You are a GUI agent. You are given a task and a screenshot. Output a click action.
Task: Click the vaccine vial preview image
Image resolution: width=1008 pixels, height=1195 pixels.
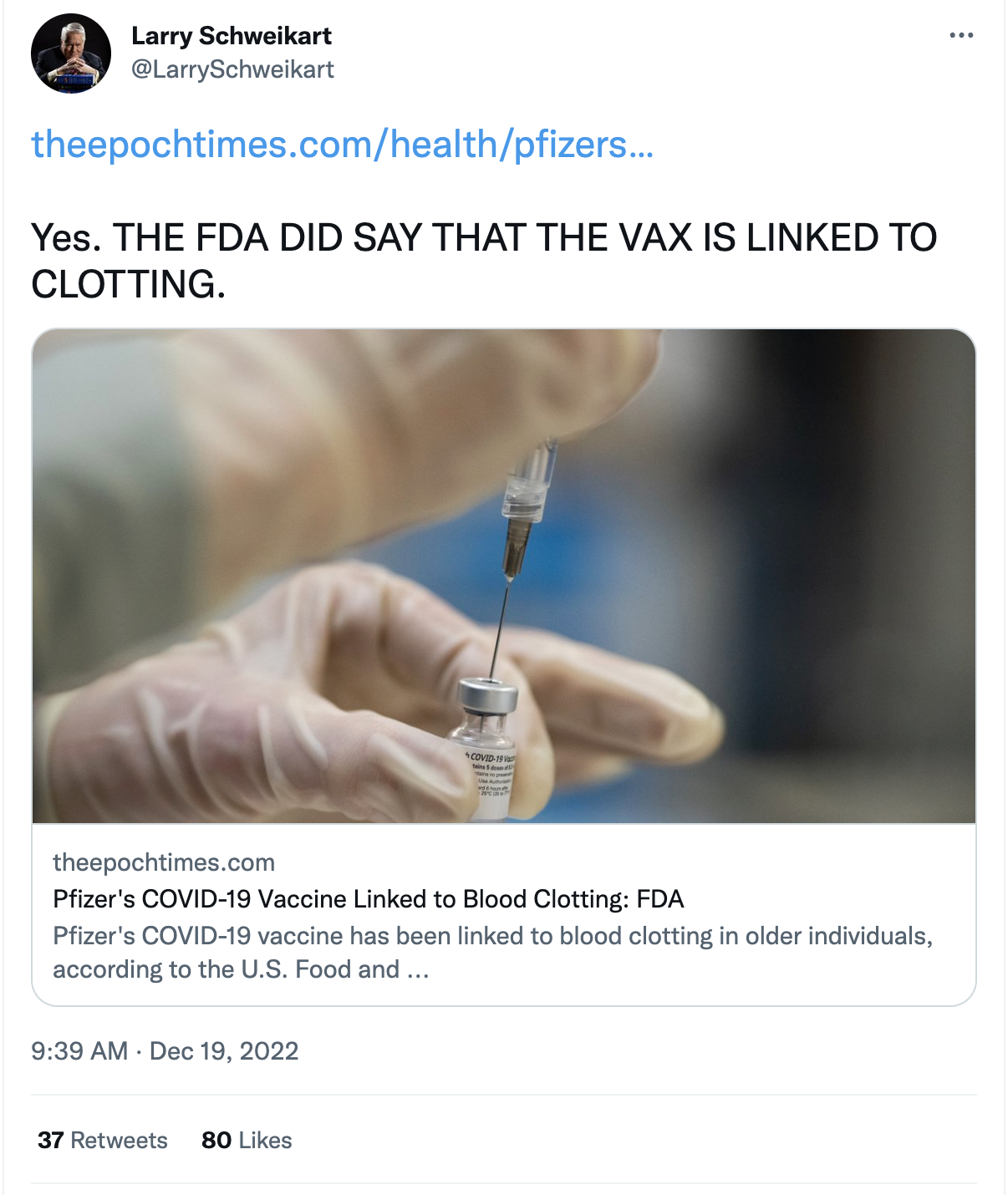(x=504, y=581)
